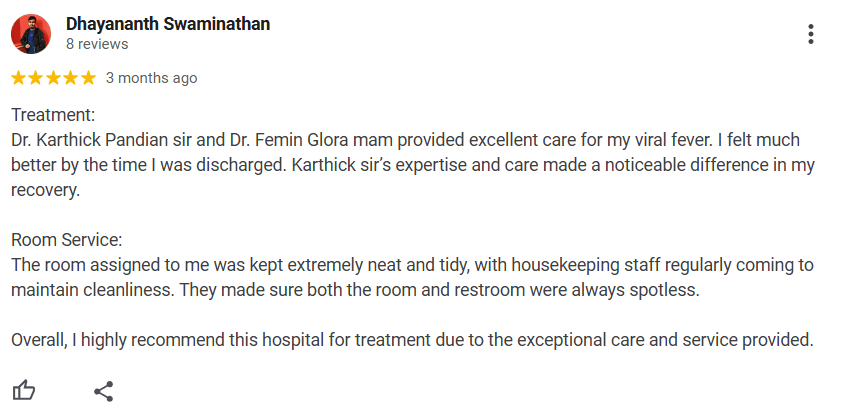
Task: Click the word "spotless" in the review
Action: (x=664, y=290)
